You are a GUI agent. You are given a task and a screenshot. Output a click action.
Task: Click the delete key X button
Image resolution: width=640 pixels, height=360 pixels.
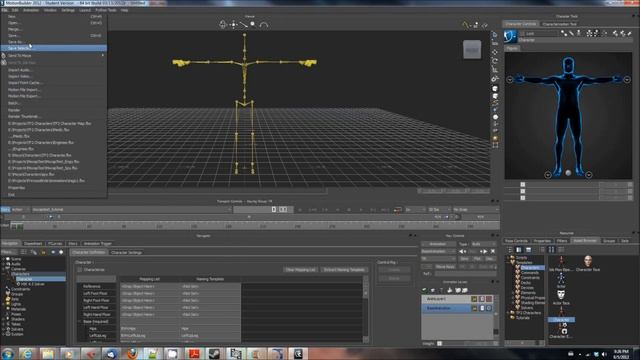[x=493, y=251]
